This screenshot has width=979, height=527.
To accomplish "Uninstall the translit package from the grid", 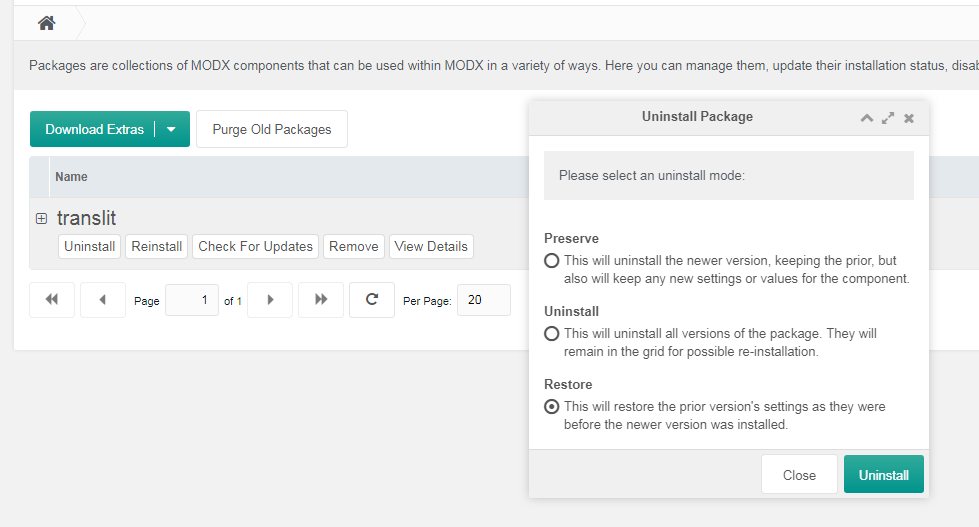I will pyautogui.click(x=89, y=246).
